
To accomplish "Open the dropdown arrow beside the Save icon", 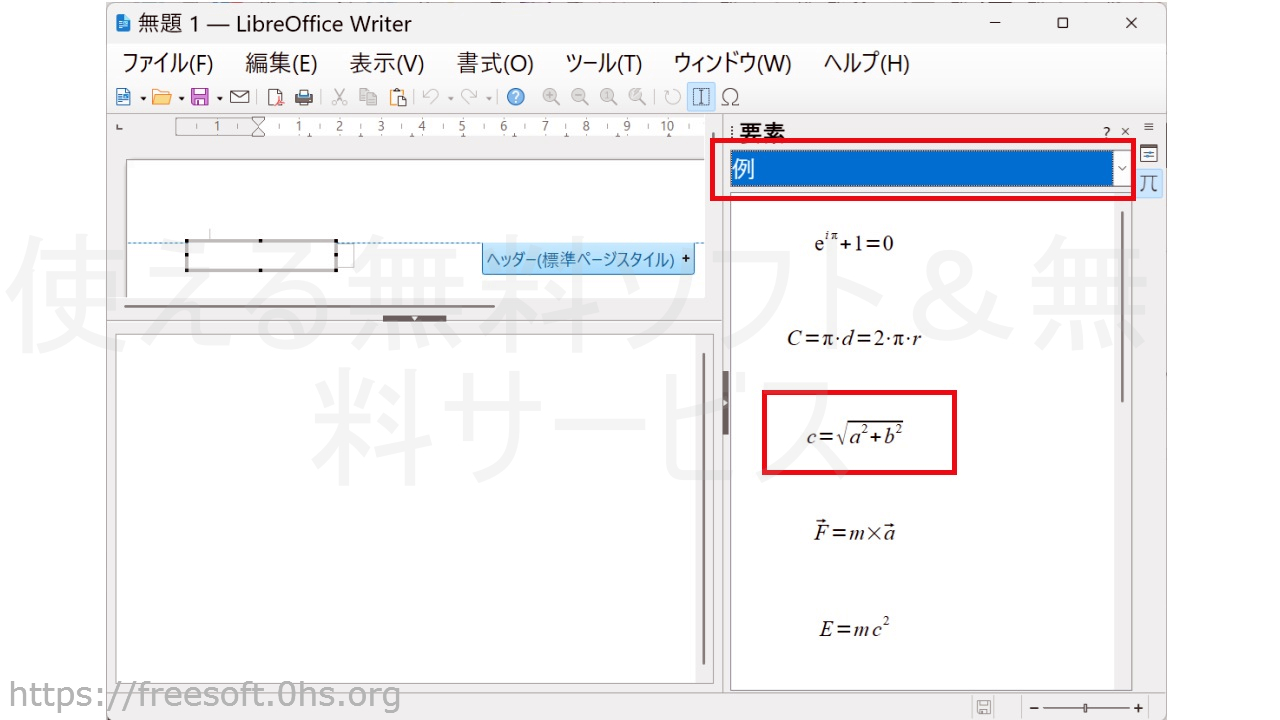I will pyautogui.click(x=219, y=98).
